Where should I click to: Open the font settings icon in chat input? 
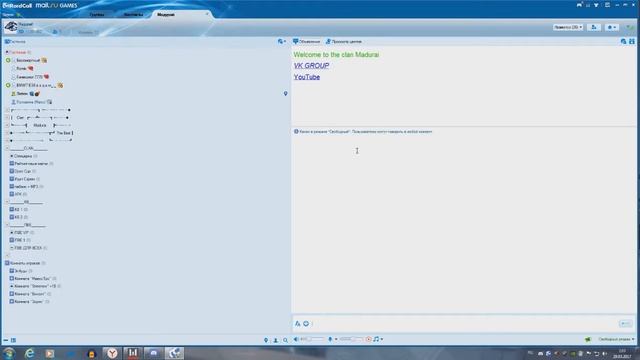click(x=298, y=324)
